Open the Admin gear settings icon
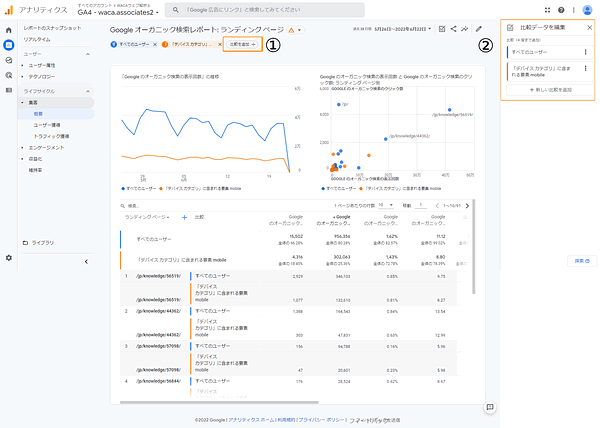The height and width of the screenshot is (428, 600). [x=8, y=258]
